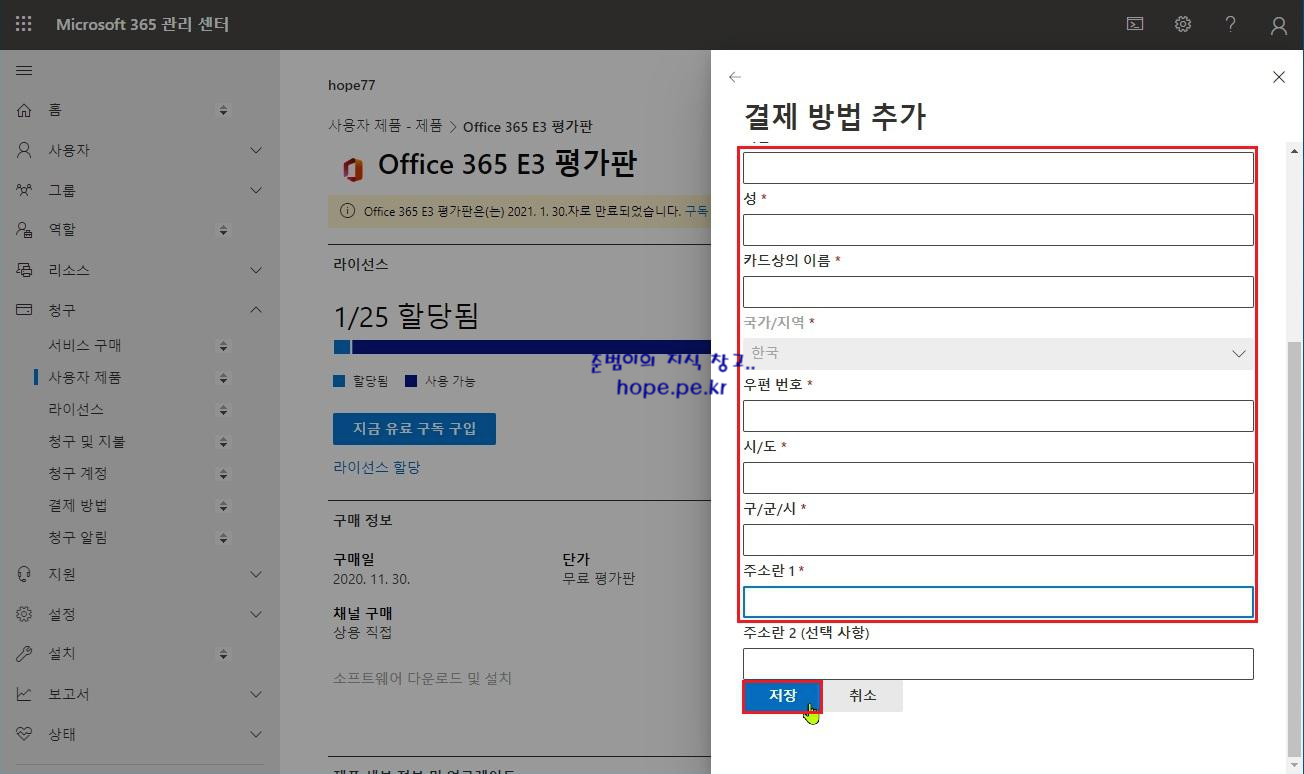The height and width of the screenshot is (774, 1304).
Task: Pin toggle next to 청구 및 지불
Action: 223,442
